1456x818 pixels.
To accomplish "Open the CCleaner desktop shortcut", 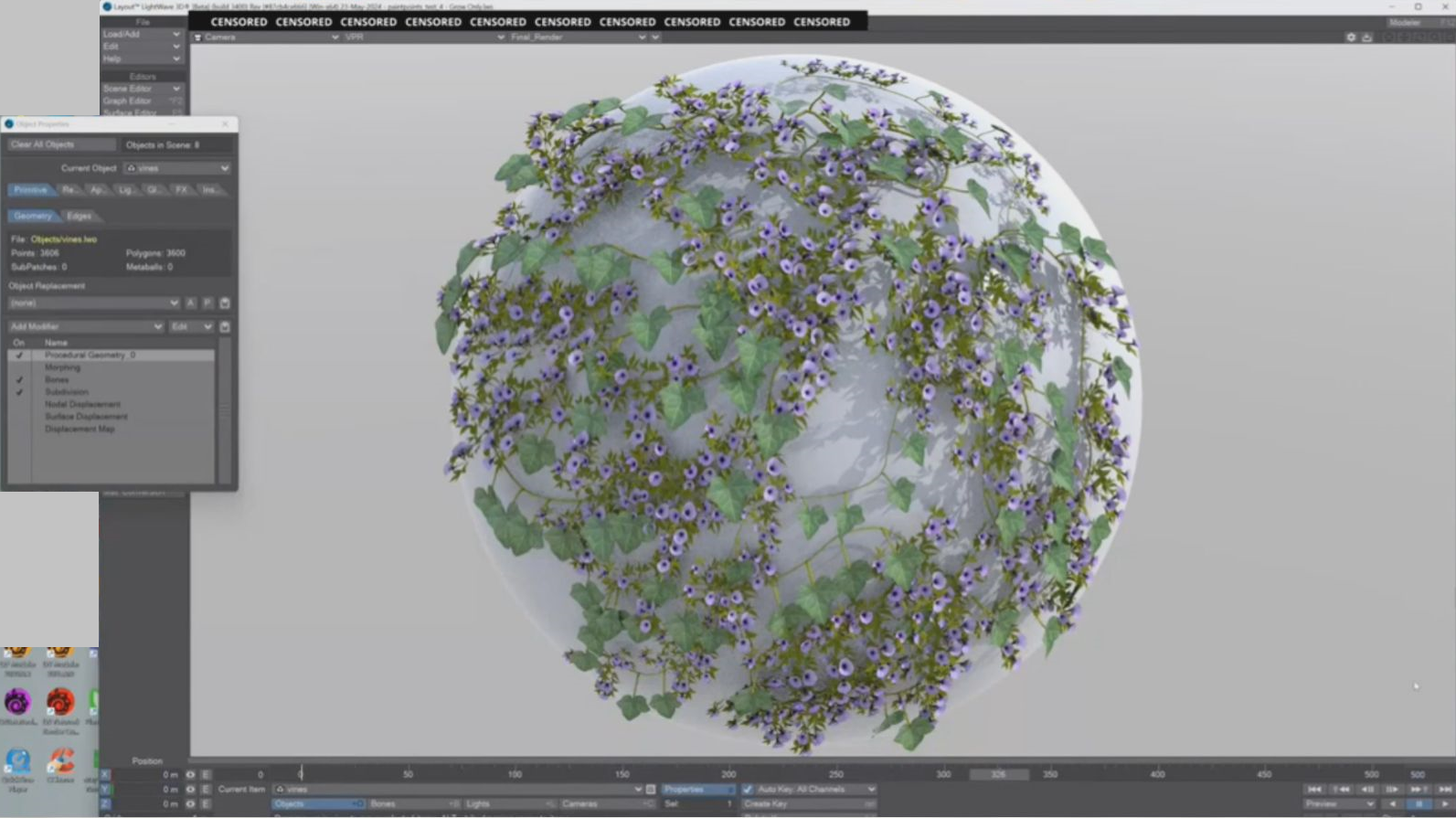I will [60, 761].
